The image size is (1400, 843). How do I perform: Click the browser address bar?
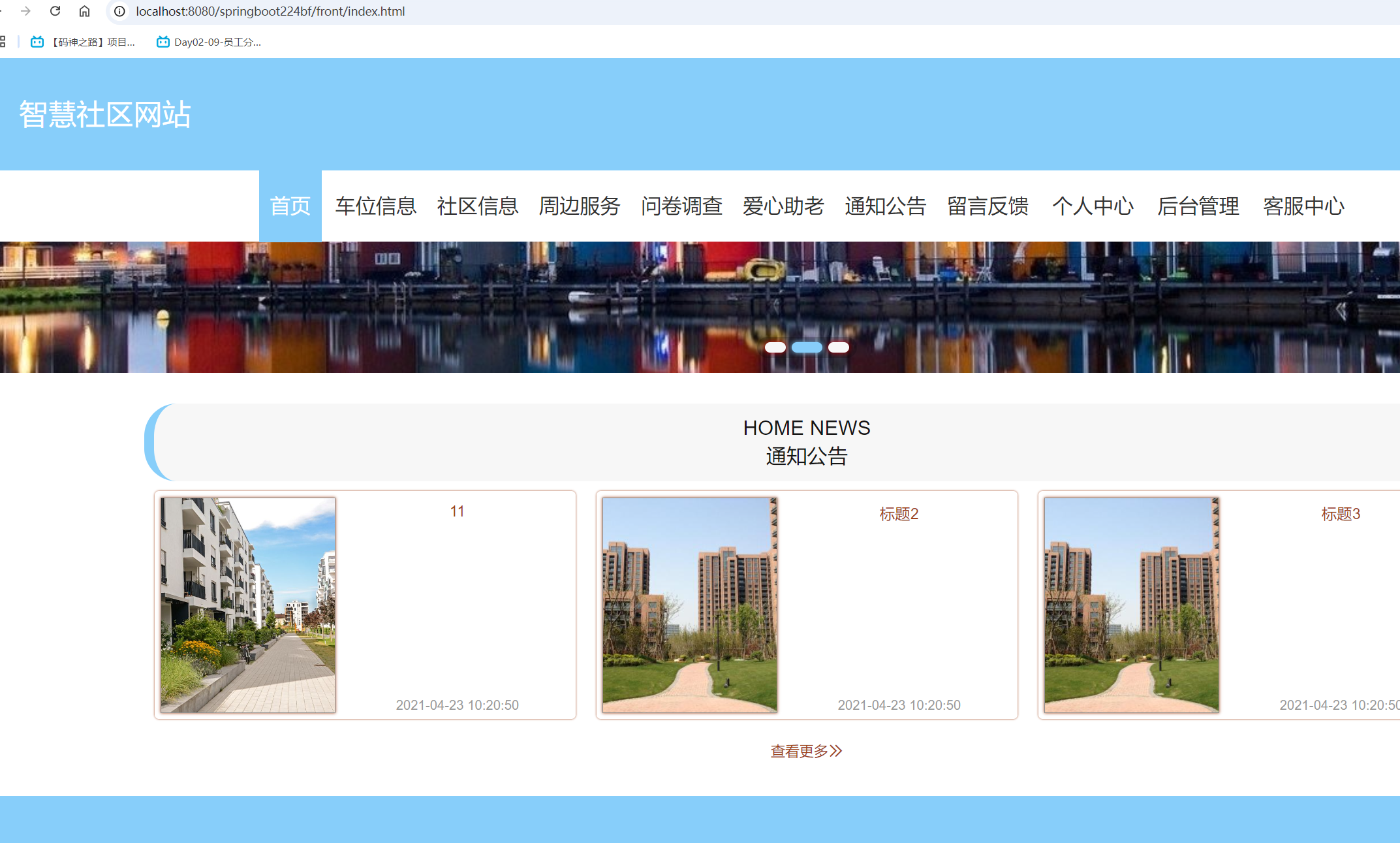457,11
